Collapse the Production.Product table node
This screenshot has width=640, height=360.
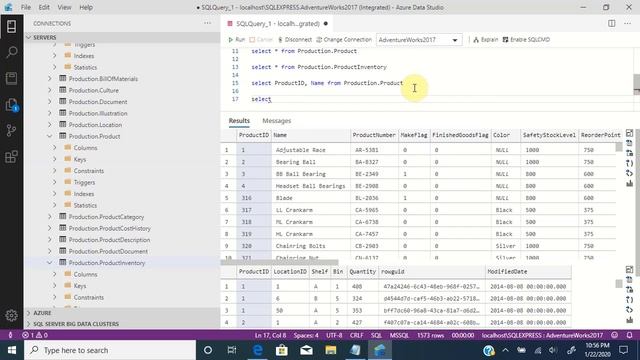49,136
